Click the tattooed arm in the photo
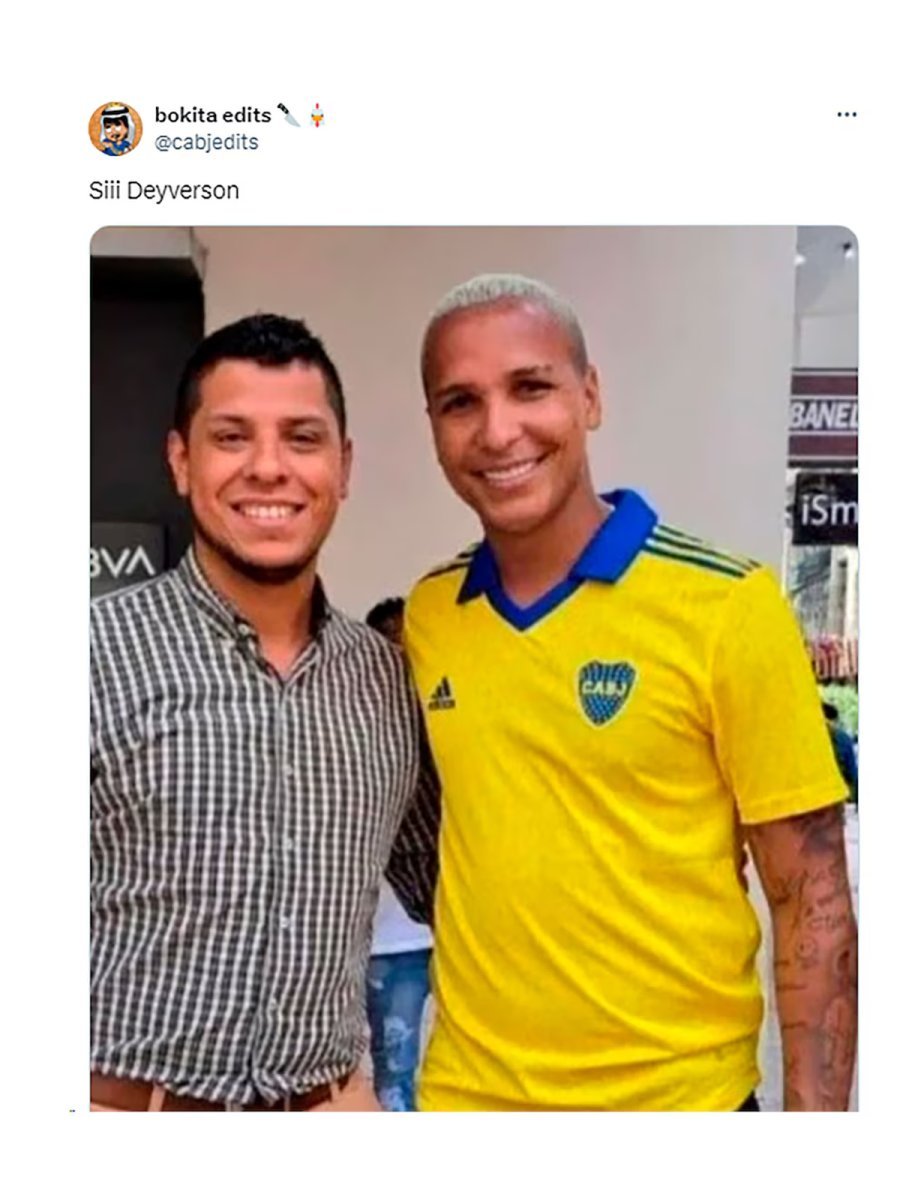 (x=805, y=960)
